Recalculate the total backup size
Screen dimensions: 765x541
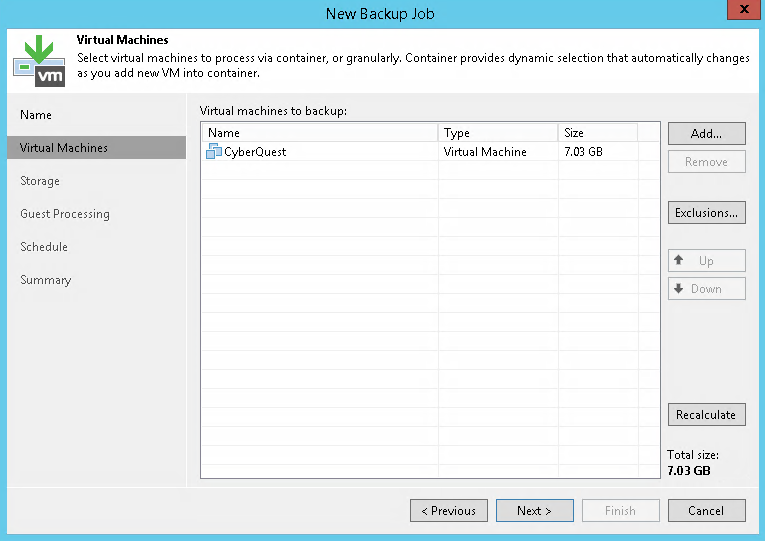(x=706, y=415)
